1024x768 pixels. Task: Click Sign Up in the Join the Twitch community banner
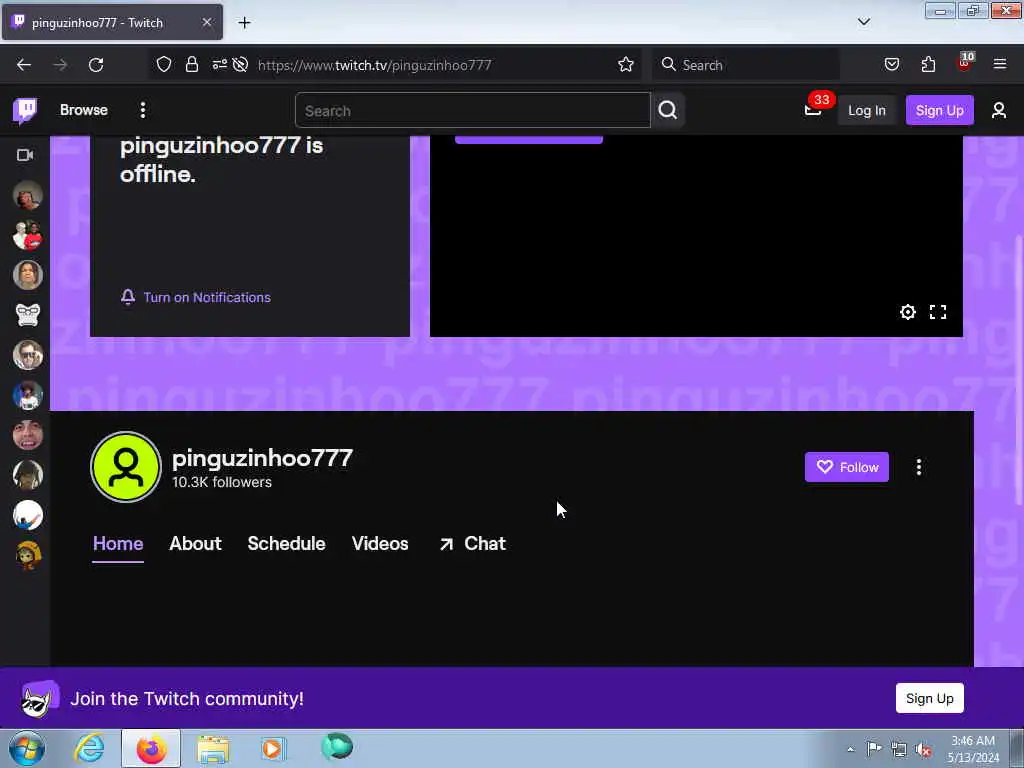pos(929,698)
